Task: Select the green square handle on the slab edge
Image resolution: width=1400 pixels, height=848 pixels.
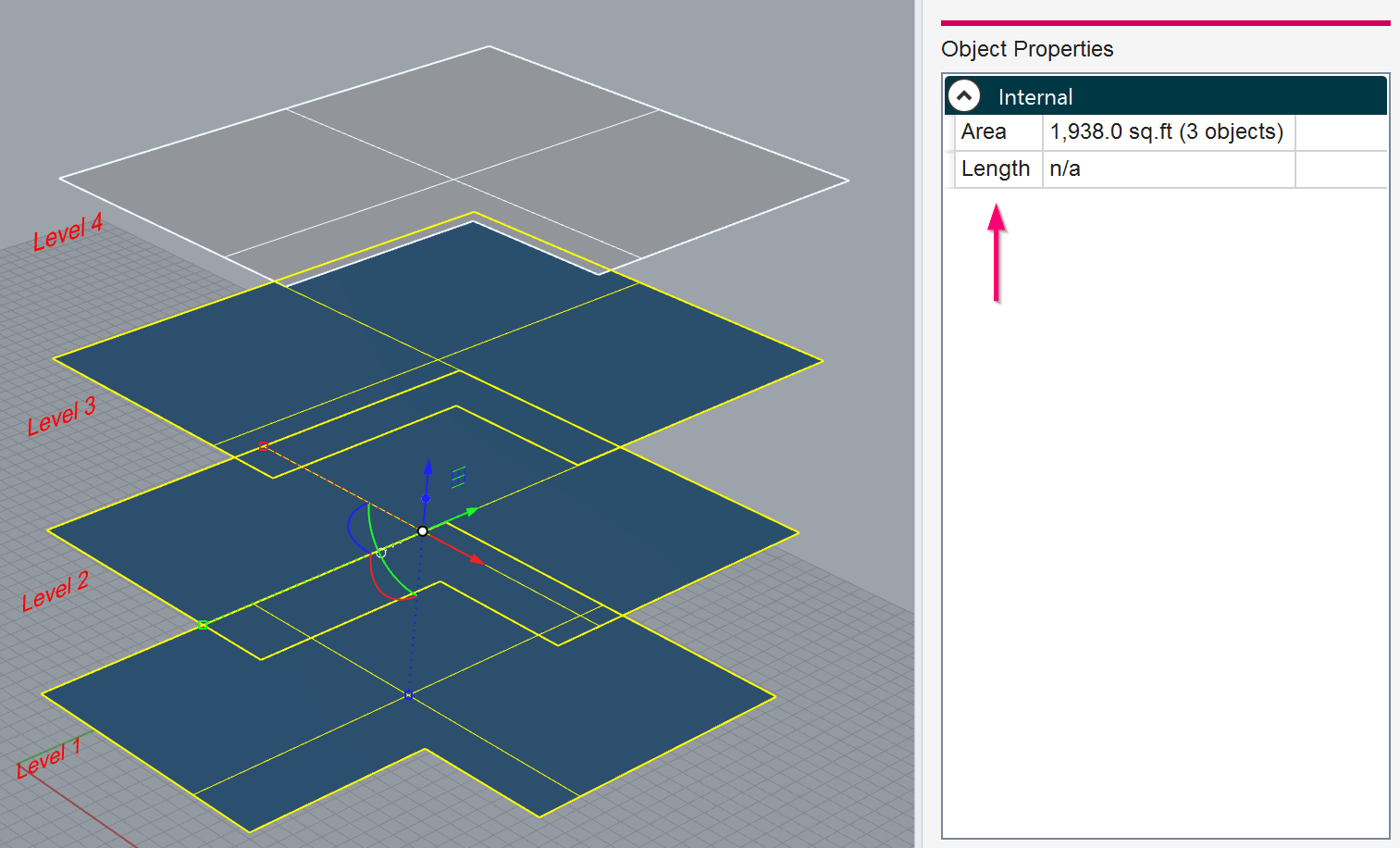Action: pos(202,624)
